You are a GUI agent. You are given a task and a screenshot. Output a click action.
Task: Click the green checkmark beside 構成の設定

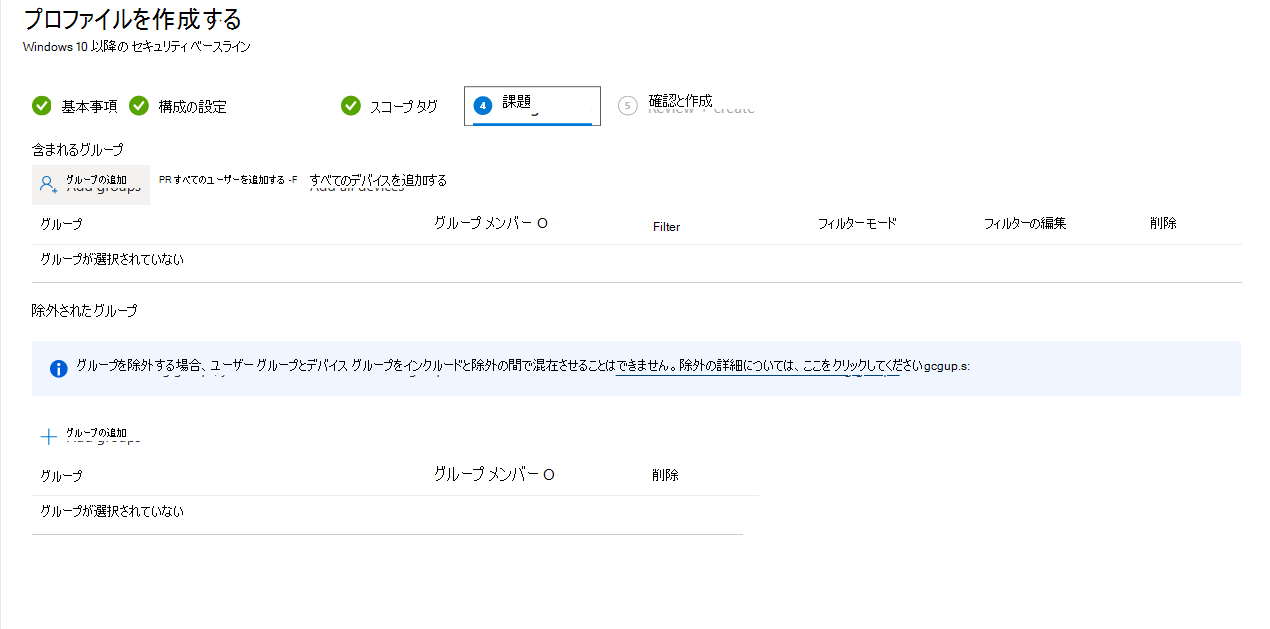pyautogui.click(x=139, y=105)
